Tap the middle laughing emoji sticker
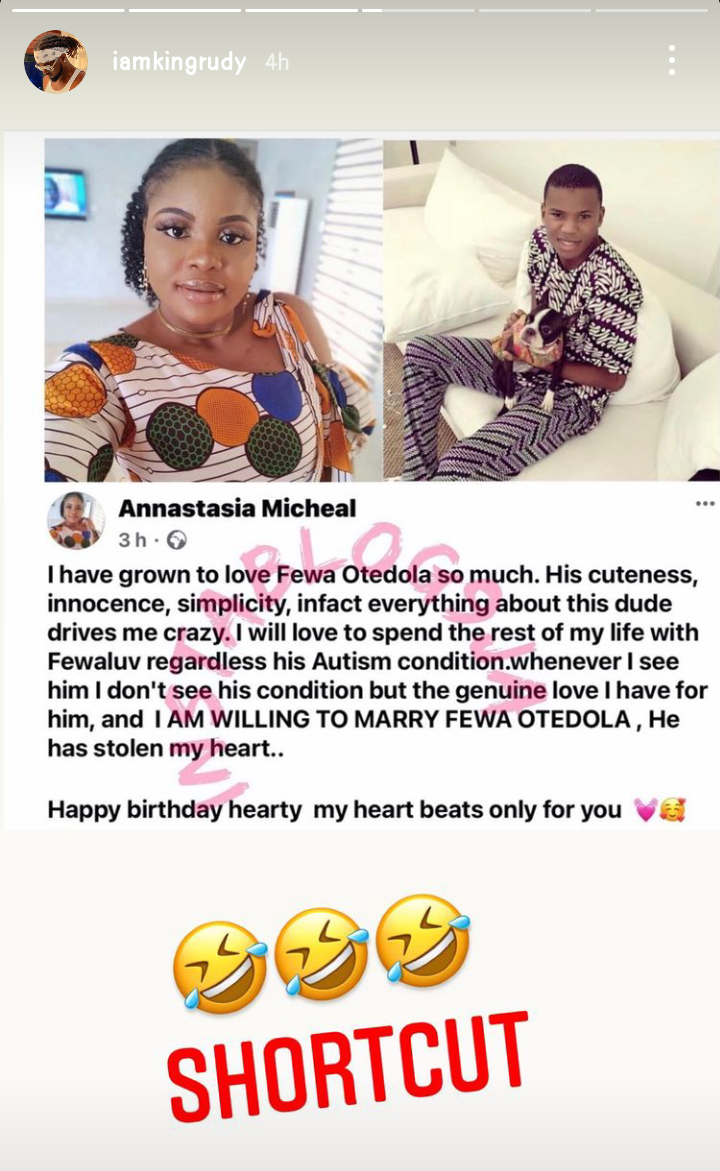The height and width of the screenshot is (1171, 720). pos(321,954)
